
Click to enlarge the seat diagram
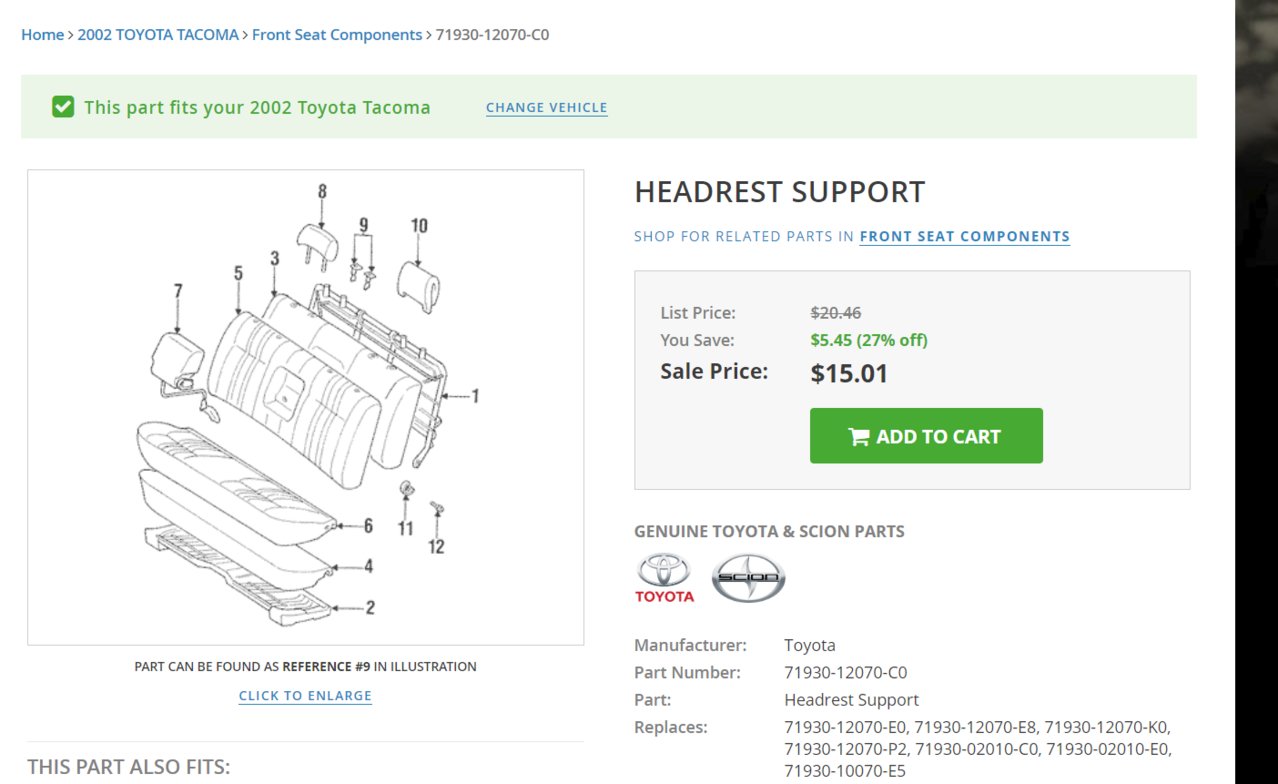pos(305,695)
